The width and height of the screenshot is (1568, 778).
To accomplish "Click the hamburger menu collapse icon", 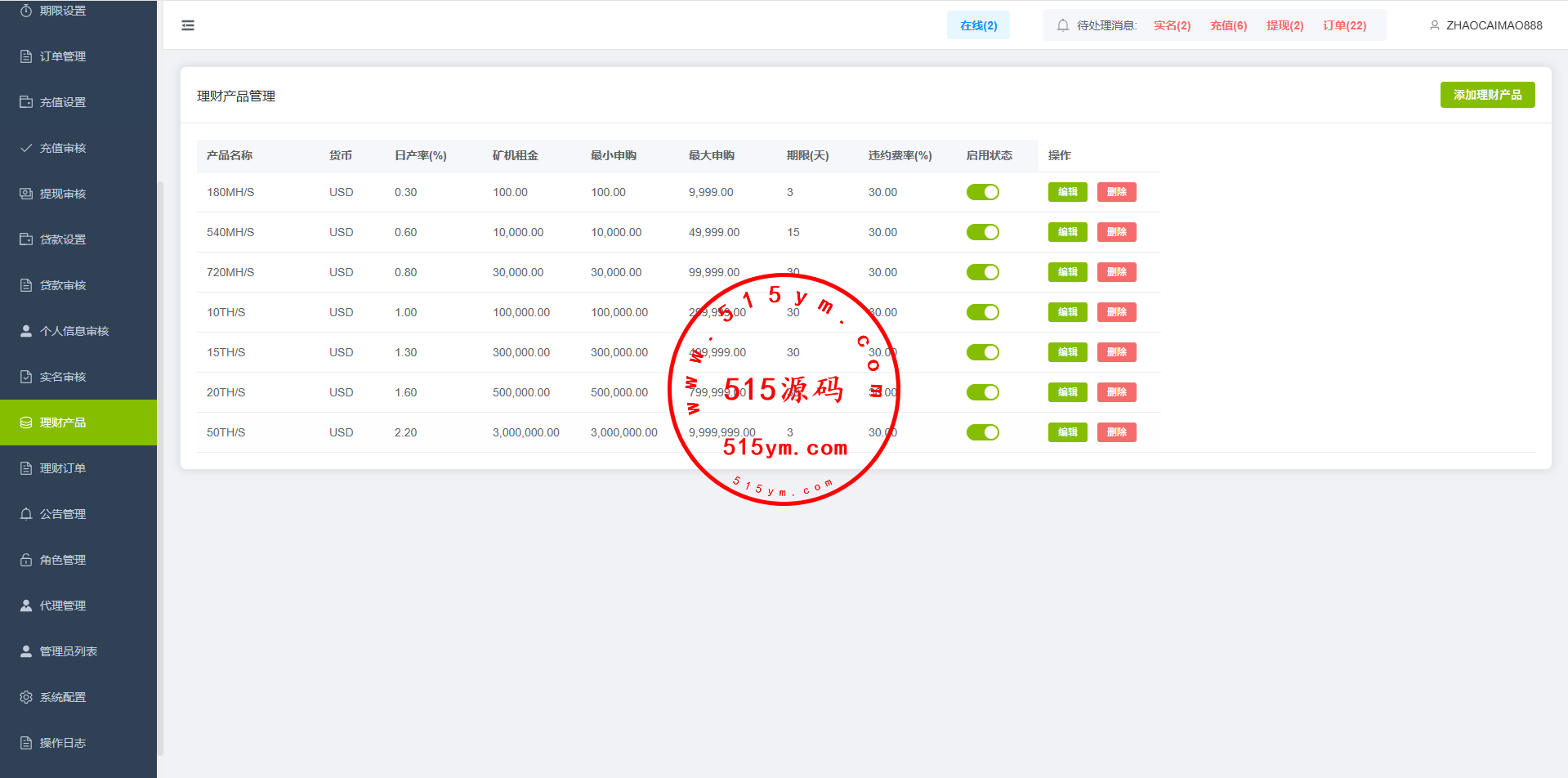I will [188, 25].
